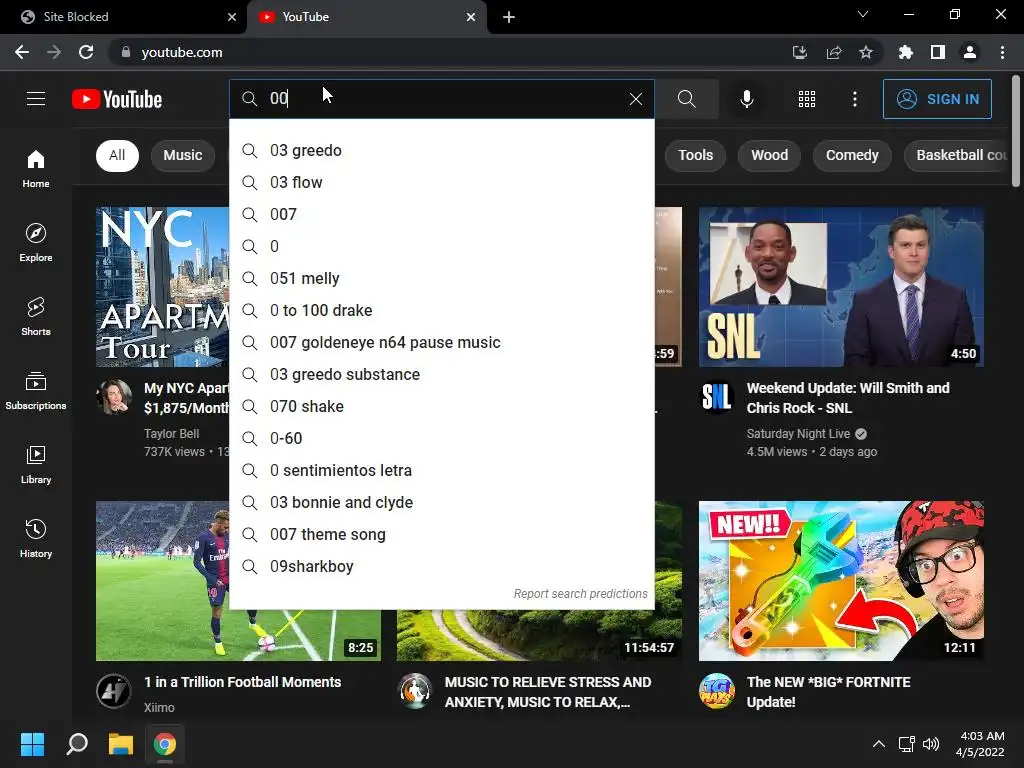
Task: Click the YouTube logo
Action: 117,99
